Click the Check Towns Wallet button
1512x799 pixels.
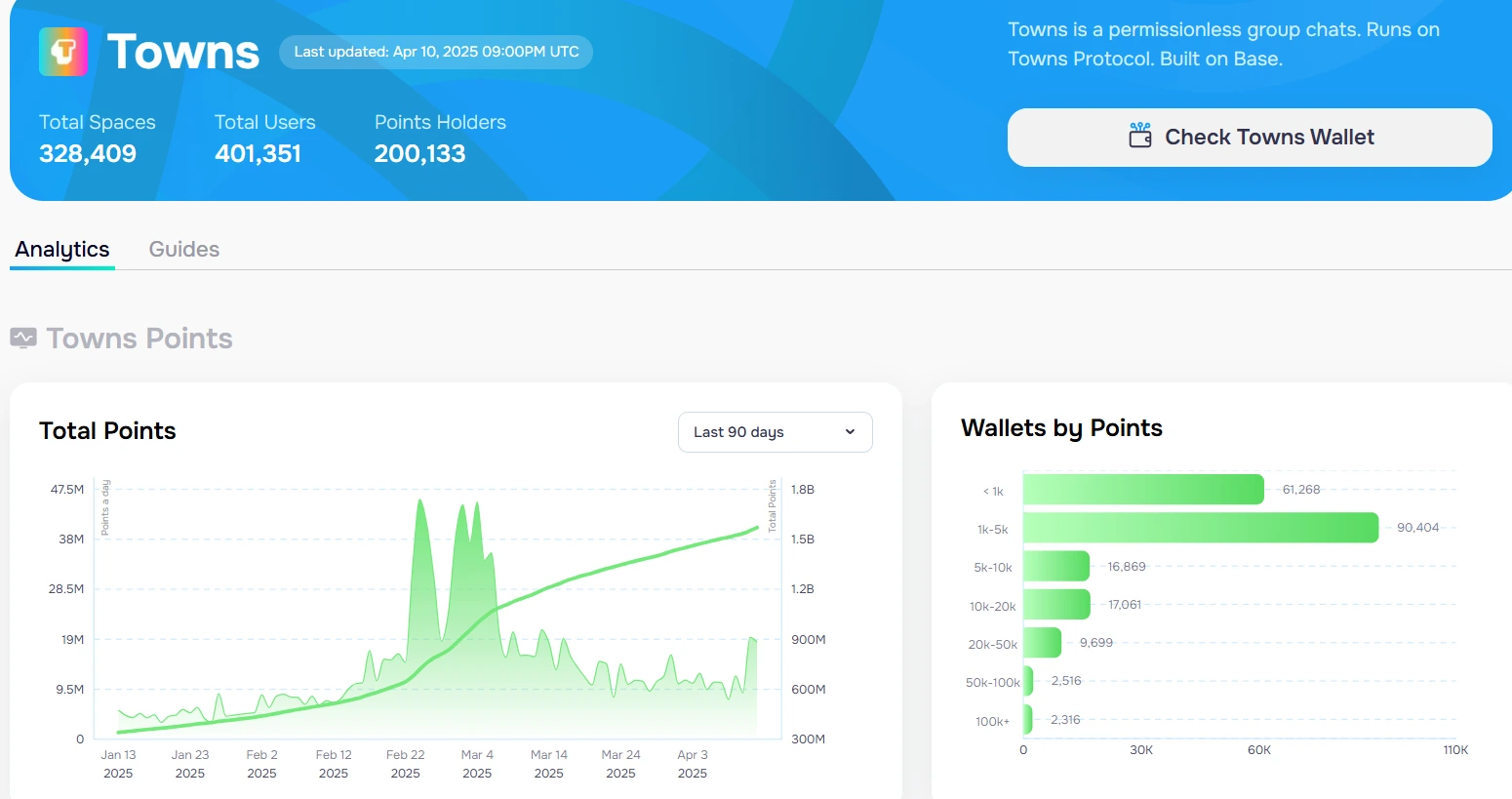[x=1250, y=138]
